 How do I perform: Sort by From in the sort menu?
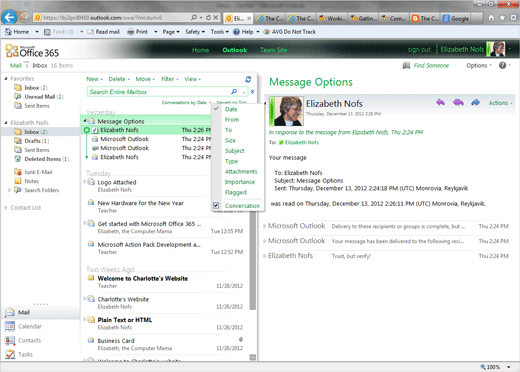click(232, 119)
